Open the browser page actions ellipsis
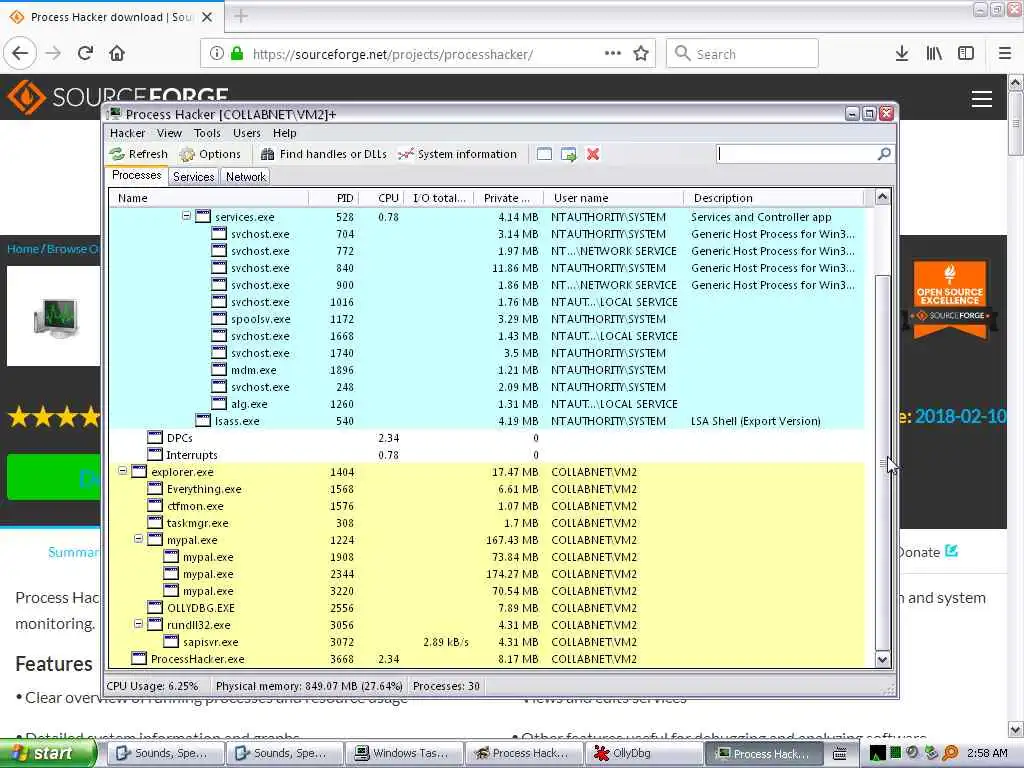Image resolution: width=1024 pixels, height=768 pixels. (613, 54)
